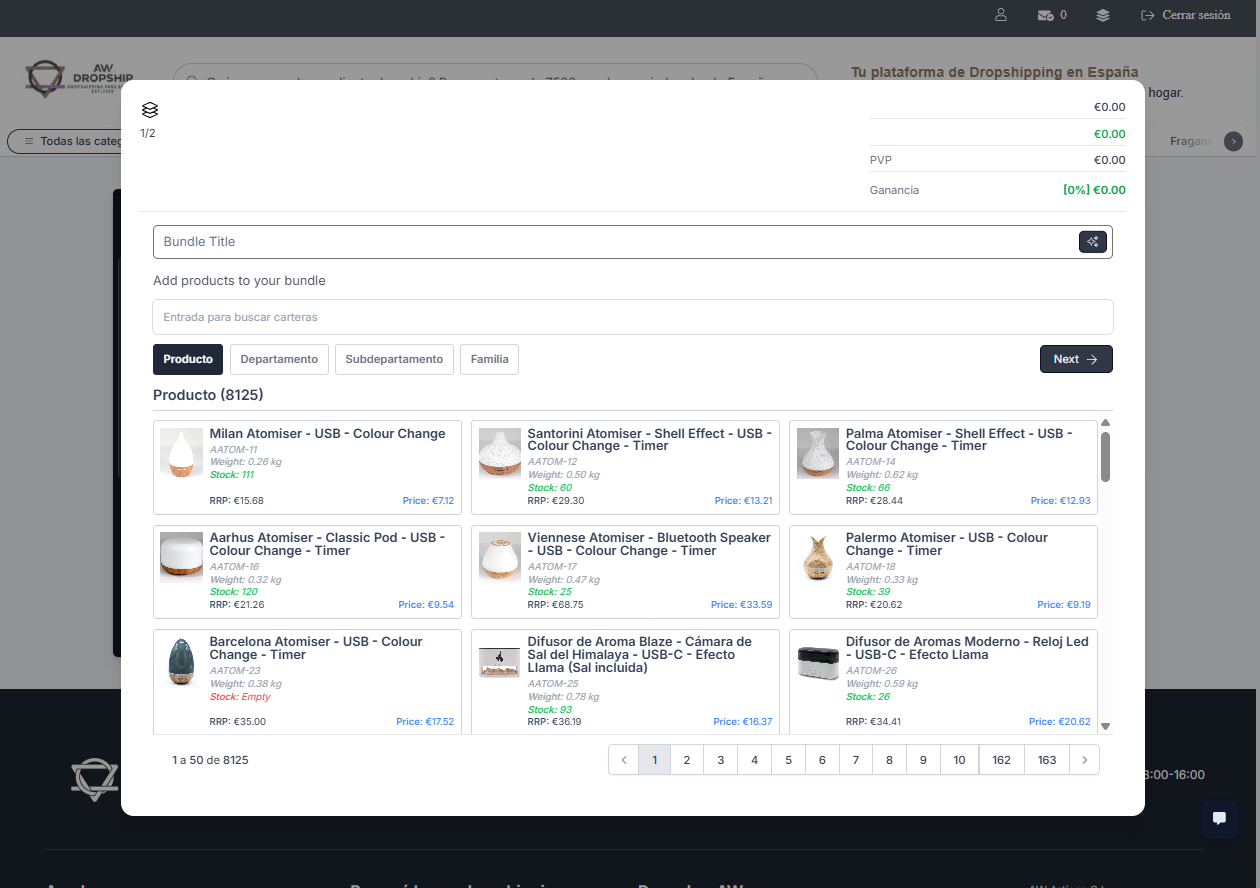Image resolution: width=1260 pixels, height=888 pixels.
Task: Select Viennese Atomiser product thumbnail
Action: [500, 557]
